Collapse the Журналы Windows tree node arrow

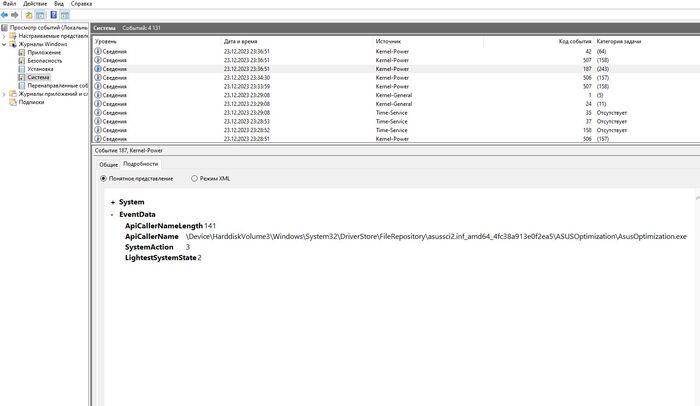4,44
